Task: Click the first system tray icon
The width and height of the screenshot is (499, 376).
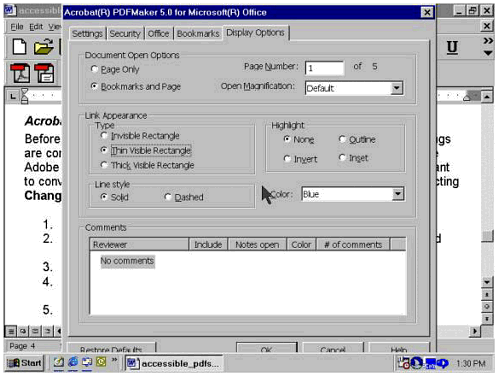Action: click(404, 363)
